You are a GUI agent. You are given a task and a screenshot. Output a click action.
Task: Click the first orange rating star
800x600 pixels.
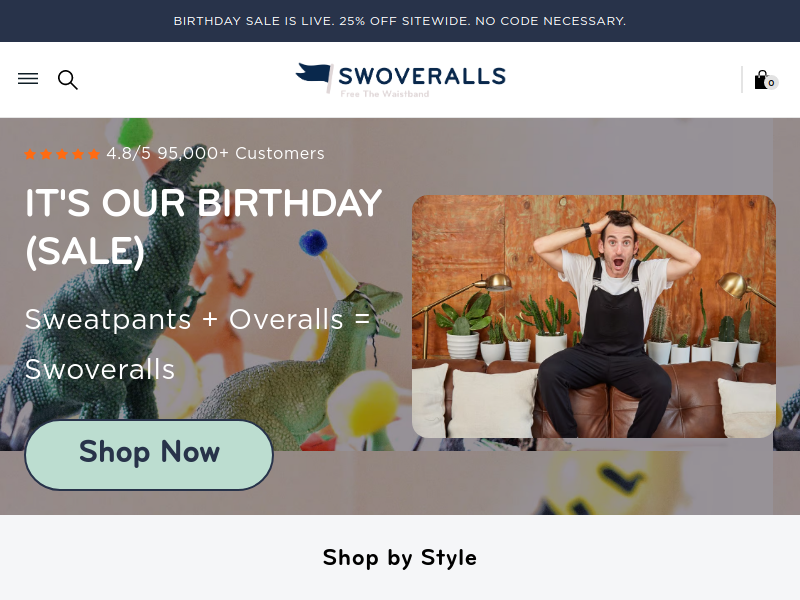click(x=30, y=154)
